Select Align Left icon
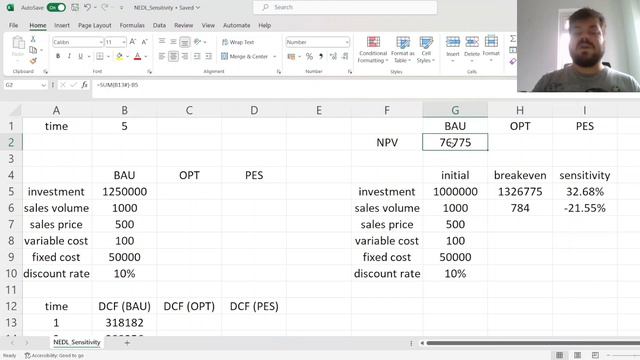This screenshot has height=360, width=640. point(162,56)
